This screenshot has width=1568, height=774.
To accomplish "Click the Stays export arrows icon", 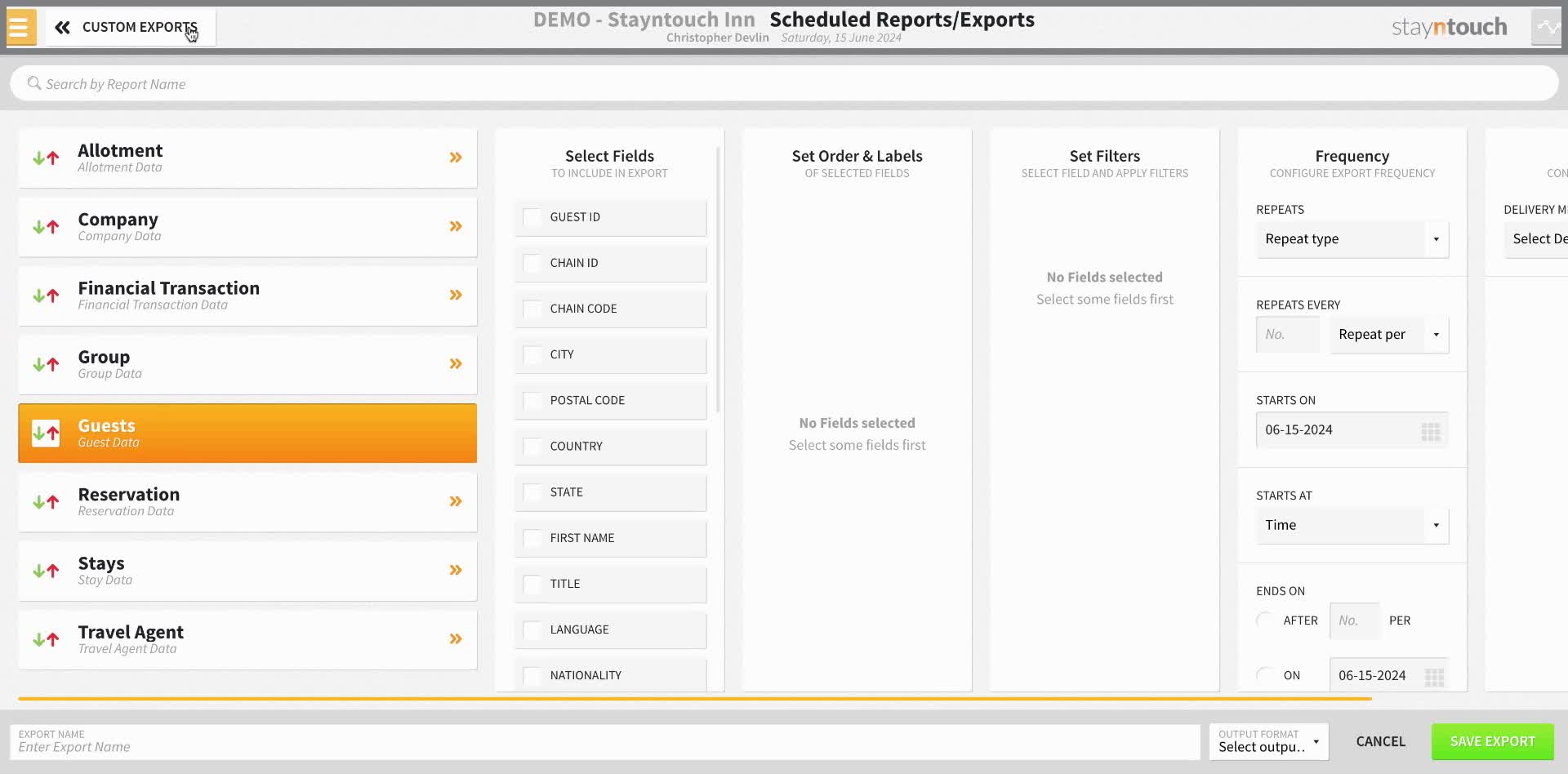I will click(46, 571).
